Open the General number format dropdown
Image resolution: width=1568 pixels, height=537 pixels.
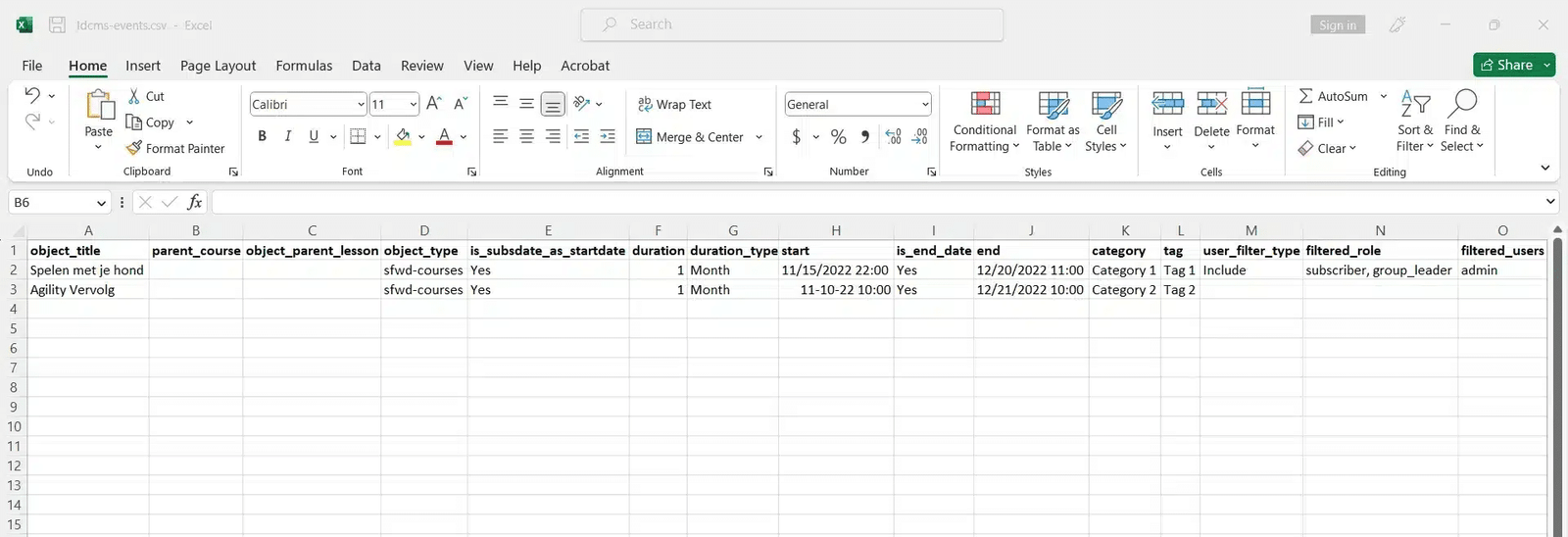[x=925, y=104]
